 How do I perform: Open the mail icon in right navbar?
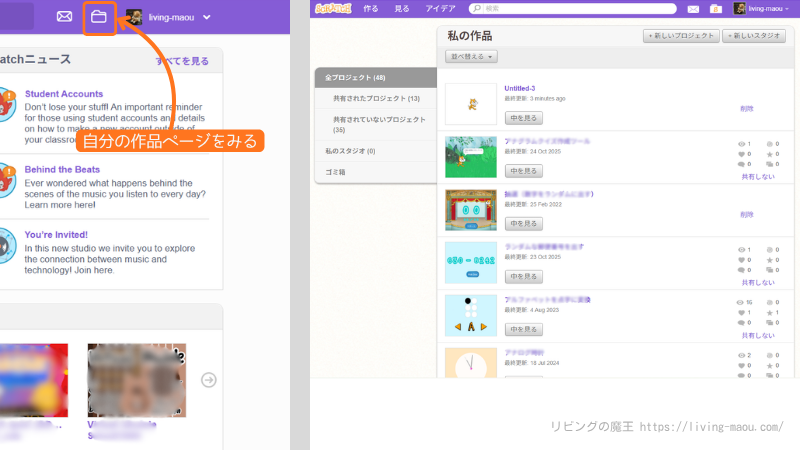696,8
